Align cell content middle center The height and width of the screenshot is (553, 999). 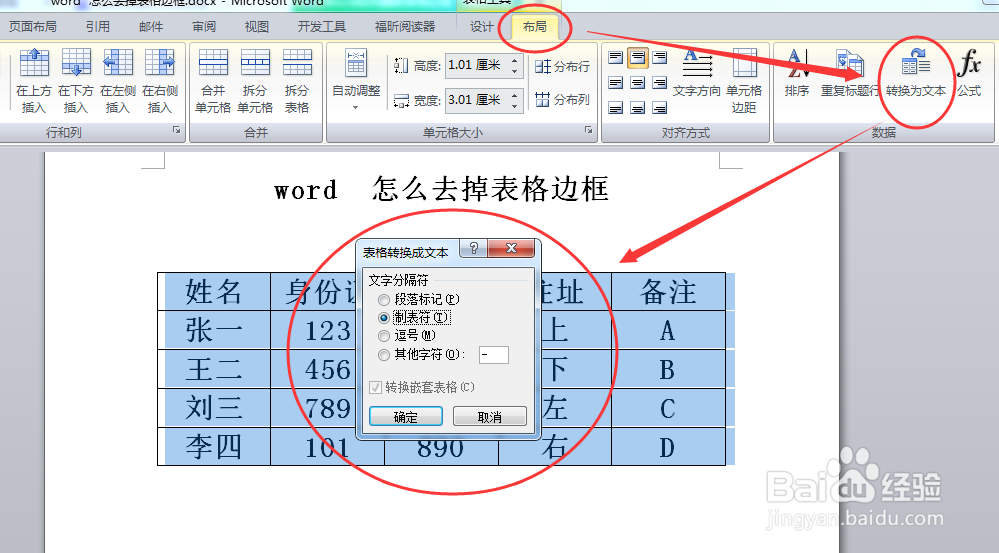638,83
